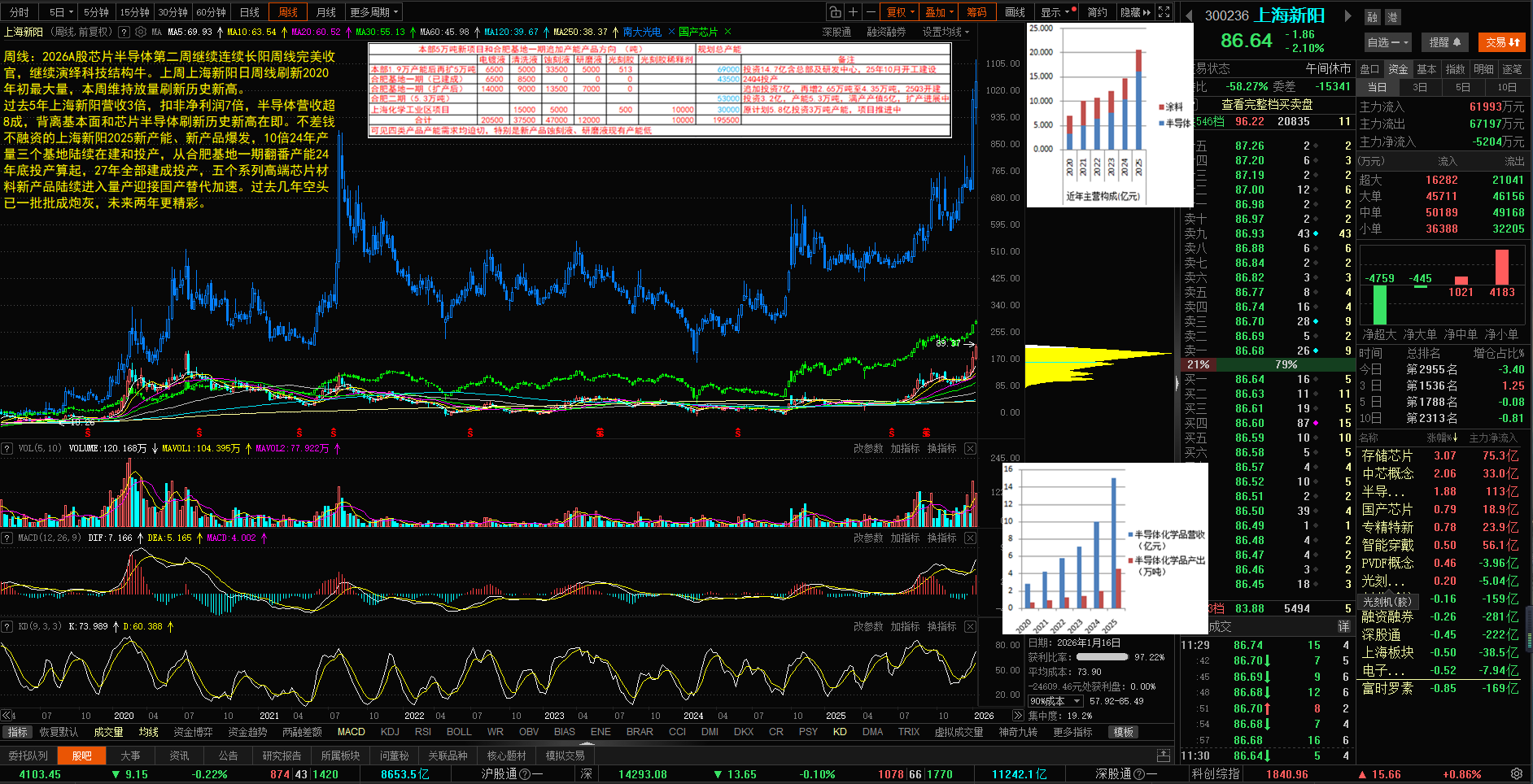Toggle 简约 simple mode
This screenshot has width=1533, height=784.
point(1097,12)
